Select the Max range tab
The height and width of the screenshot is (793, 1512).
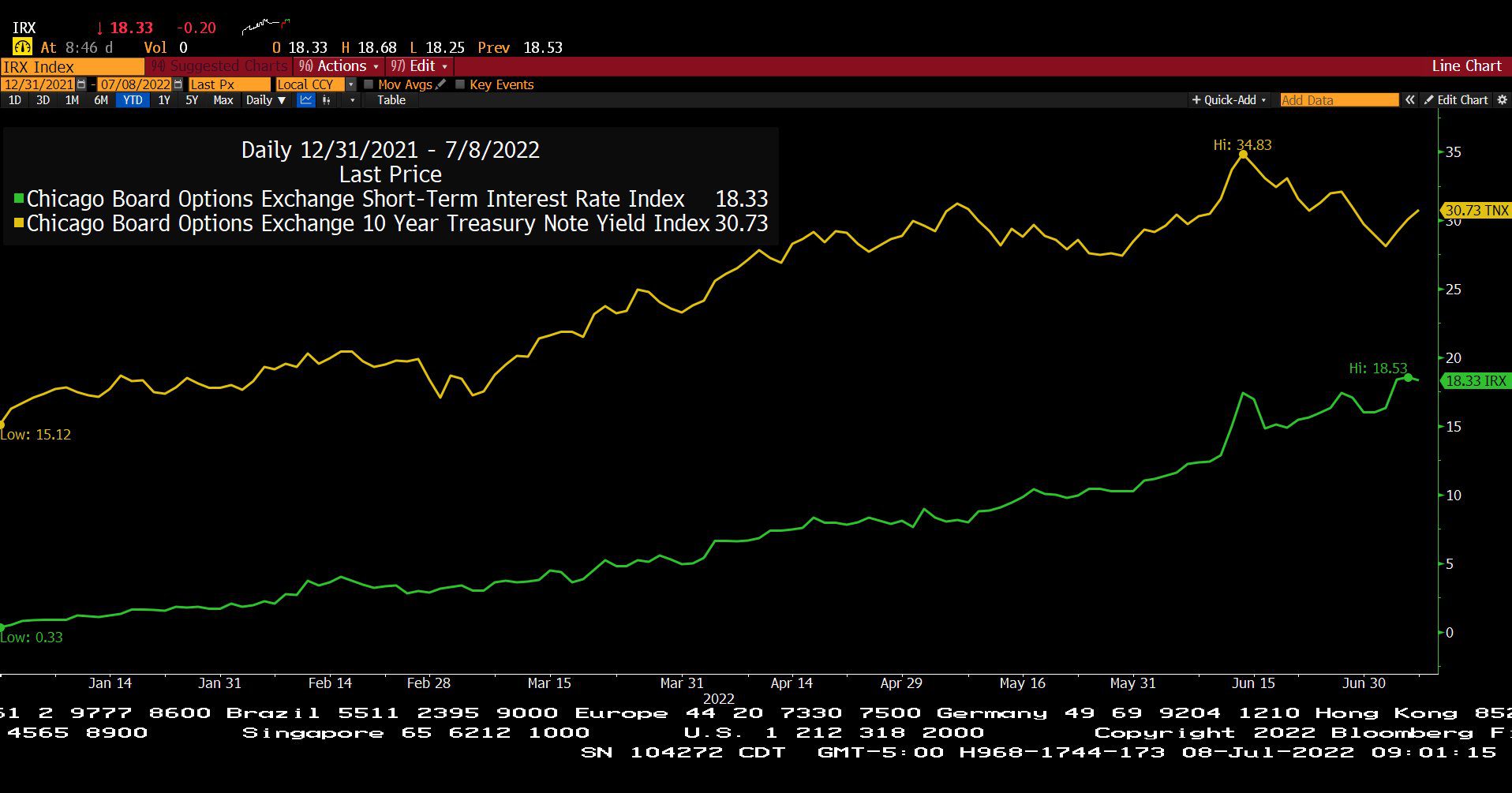click(223, 100)
